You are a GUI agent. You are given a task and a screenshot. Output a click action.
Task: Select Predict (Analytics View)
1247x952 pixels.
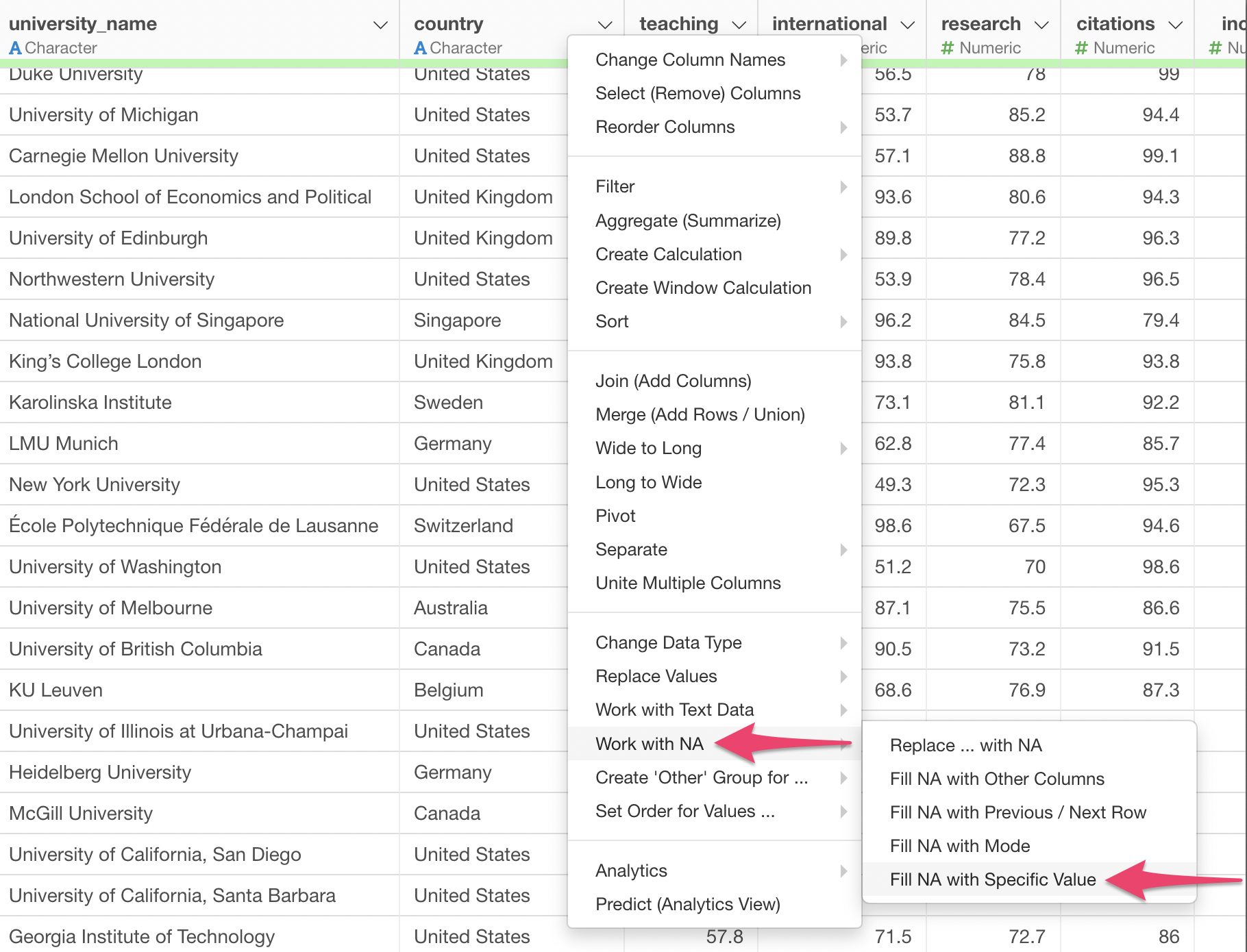point(715,904)
